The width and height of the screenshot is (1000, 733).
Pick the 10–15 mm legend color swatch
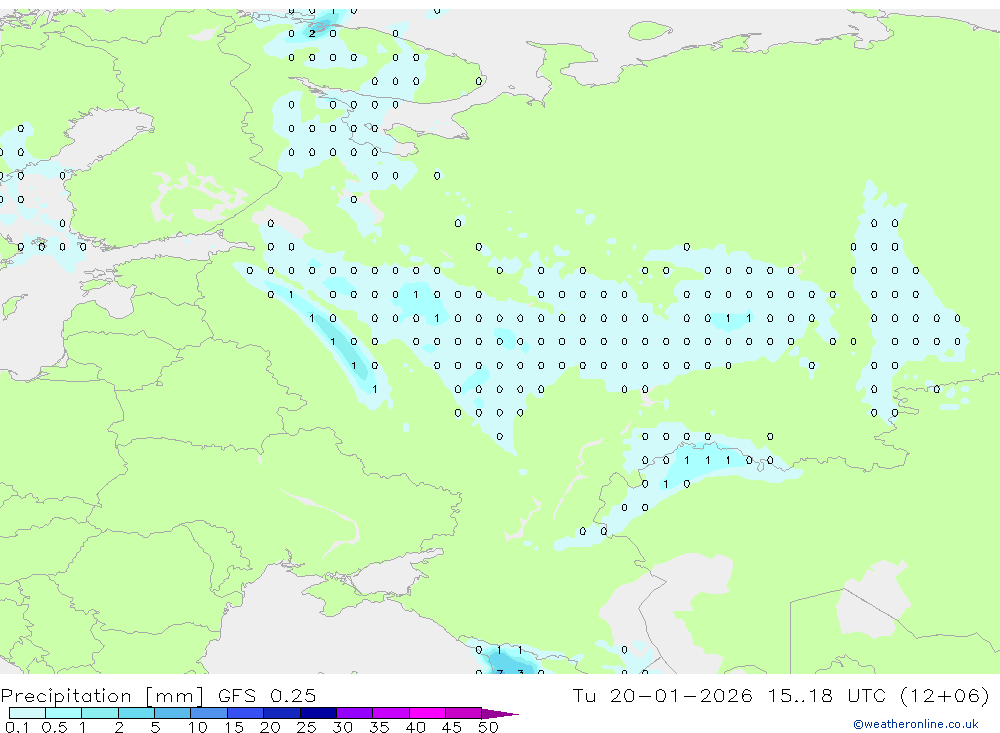tap(209, 713)
